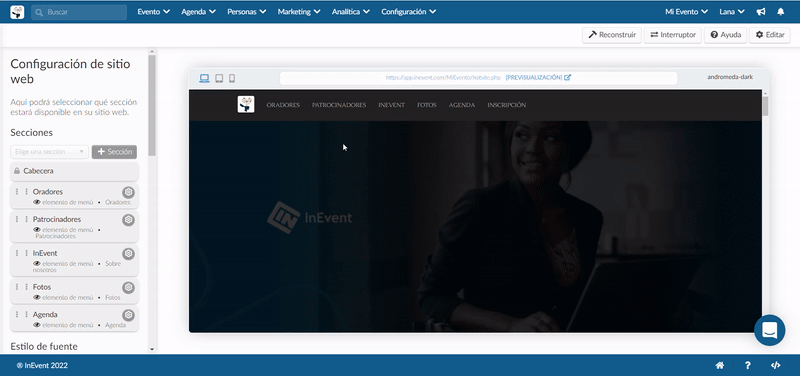Select tablet preview device icon
This screenshot has height=376, width=800.
(x=219, y=78)
